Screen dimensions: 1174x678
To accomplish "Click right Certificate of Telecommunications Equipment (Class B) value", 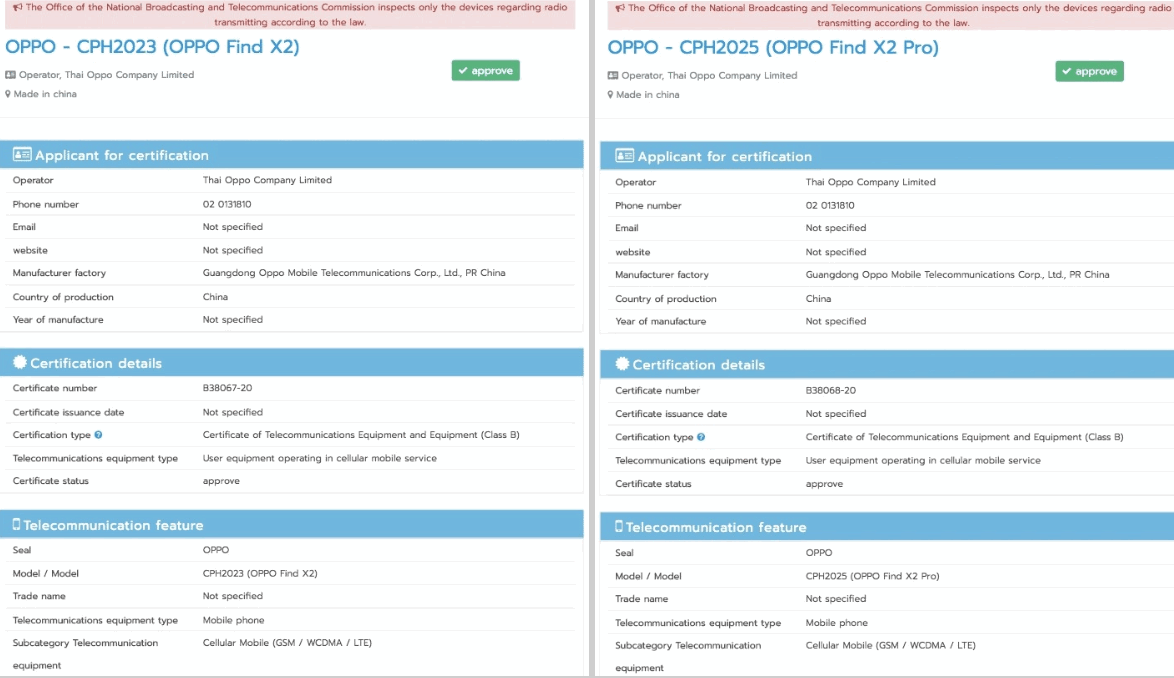I will tap(964, 437).
